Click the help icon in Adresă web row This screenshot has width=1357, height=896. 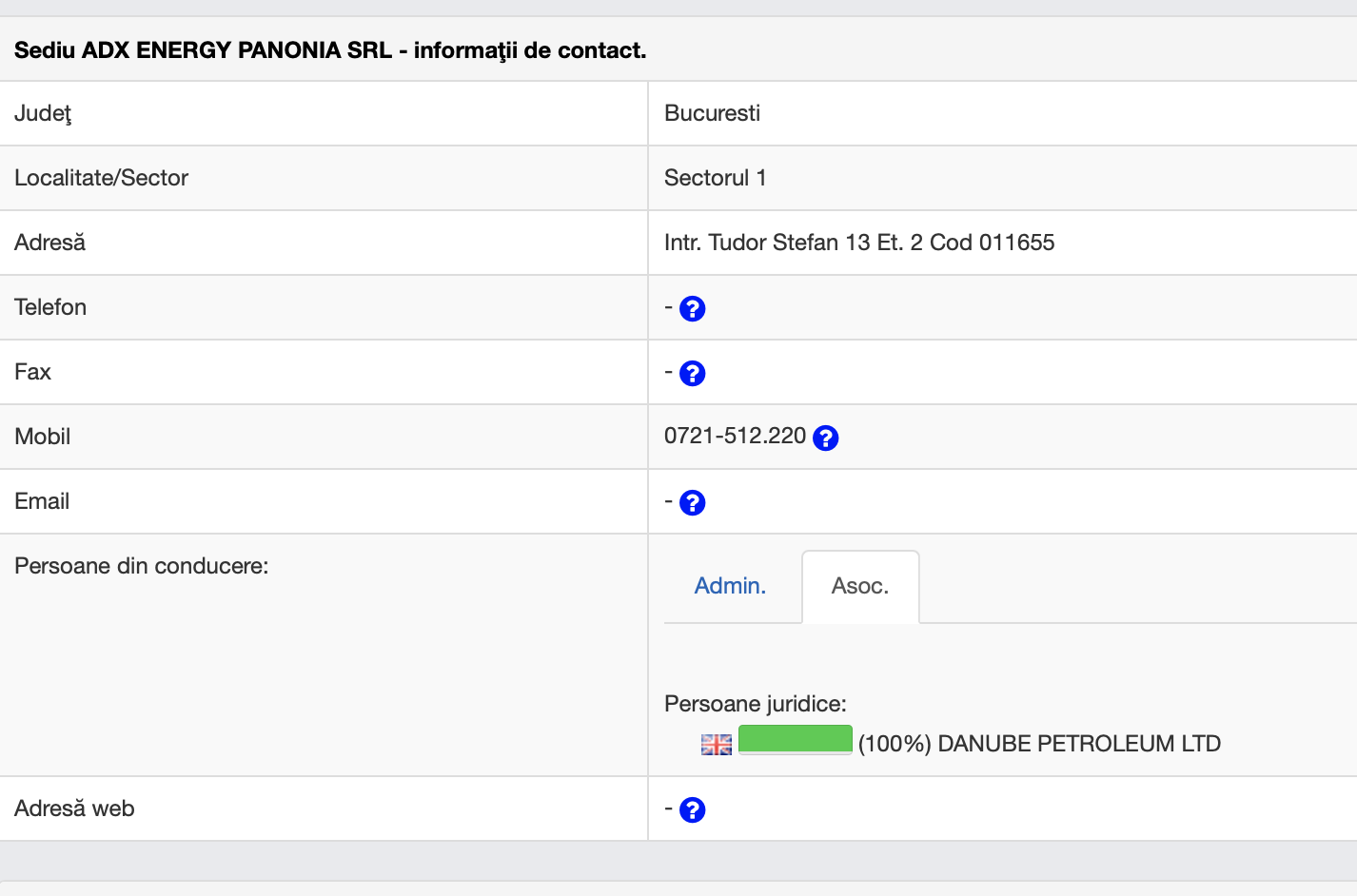pyautogui.click(x=692, y=810)
